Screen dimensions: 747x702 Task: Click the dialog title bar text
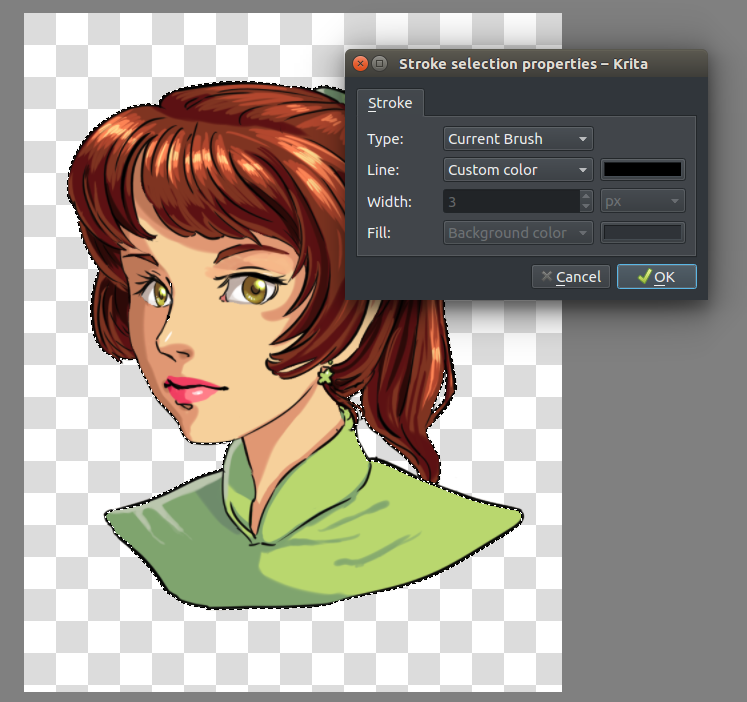523,64
